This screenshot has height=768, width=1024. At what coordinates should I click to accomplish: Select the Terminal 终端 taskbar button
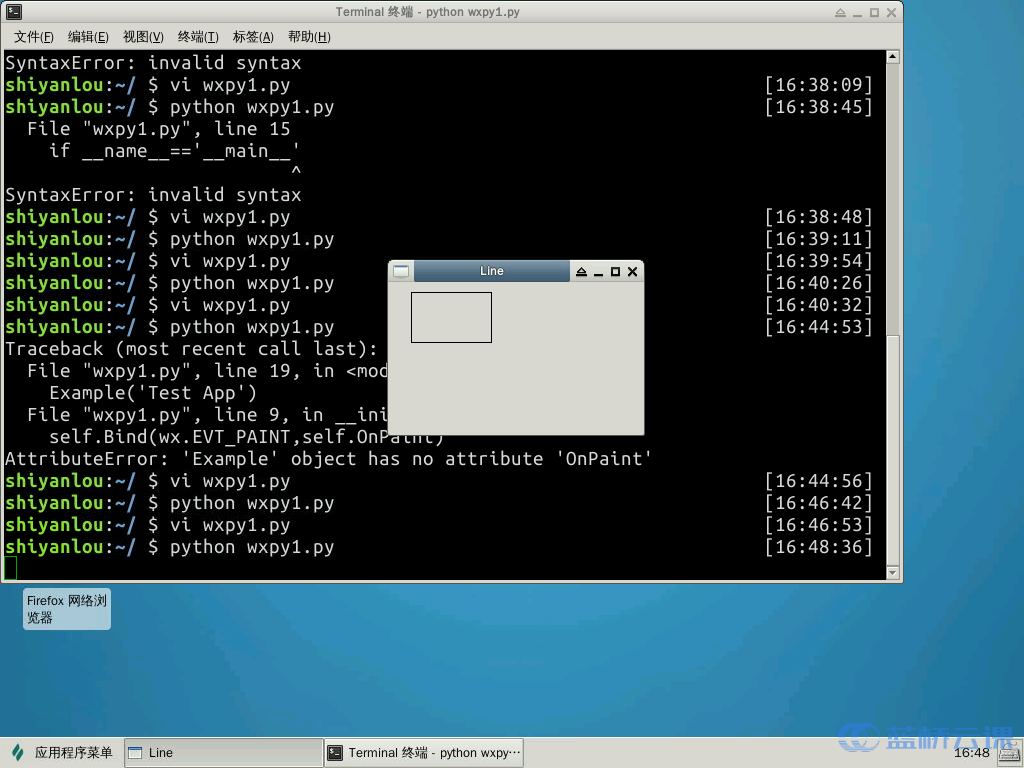pyautogui.click(x=424, y=753)
